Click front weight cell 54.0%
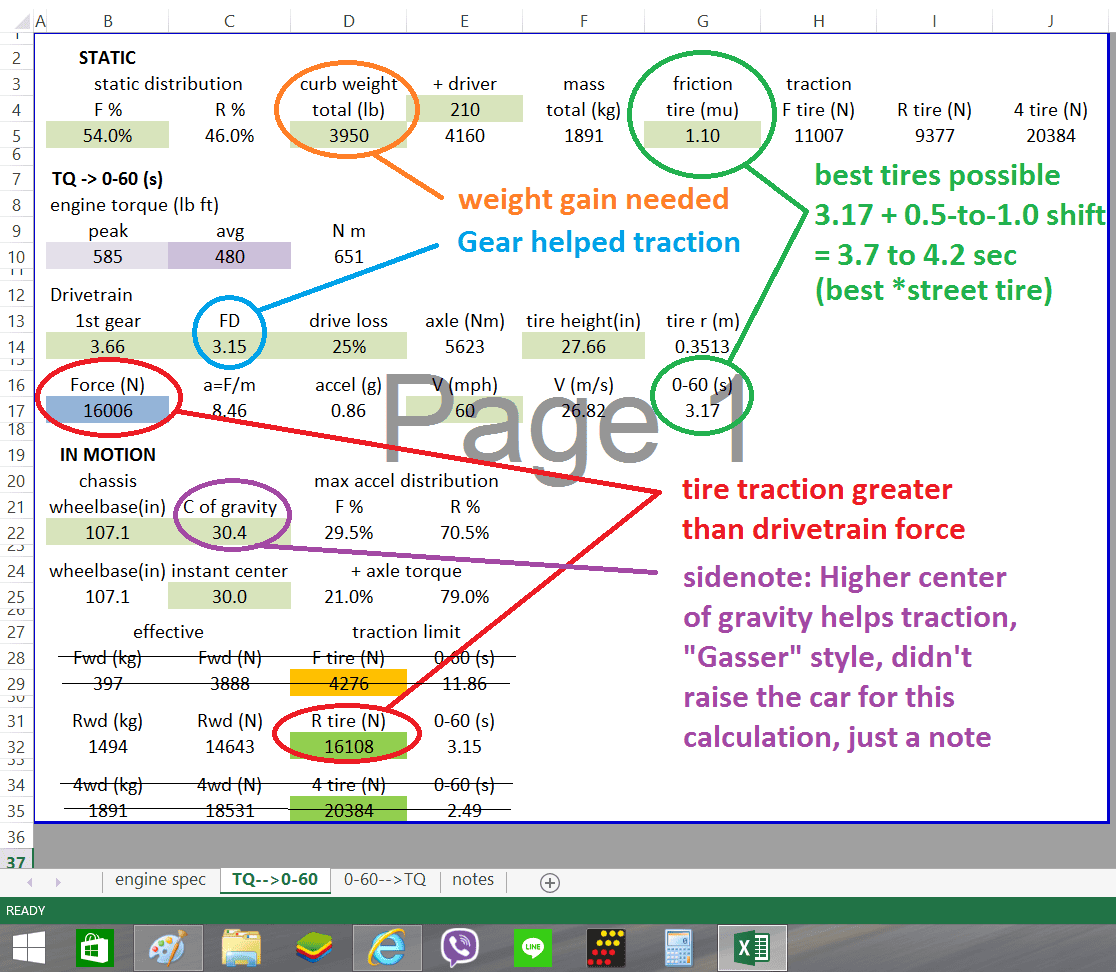 click(x=107, y=135)
